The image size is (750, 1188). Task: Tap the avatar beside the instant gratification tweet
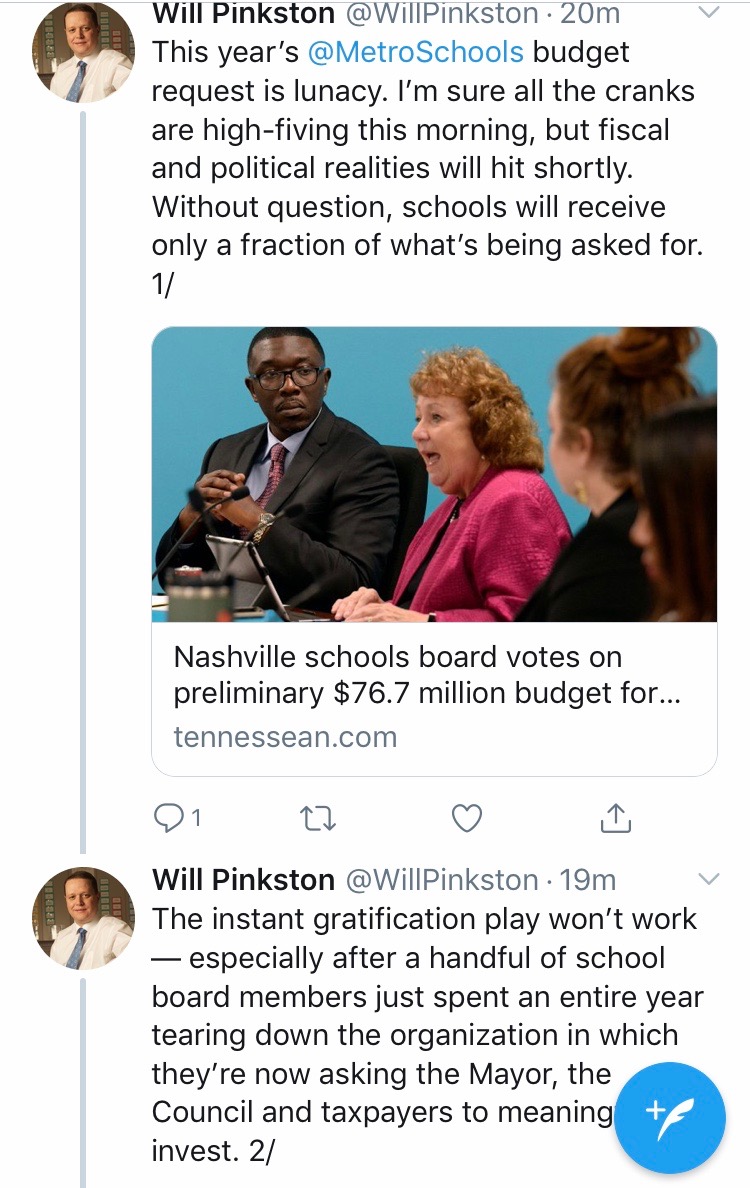(x=84, y=918)
